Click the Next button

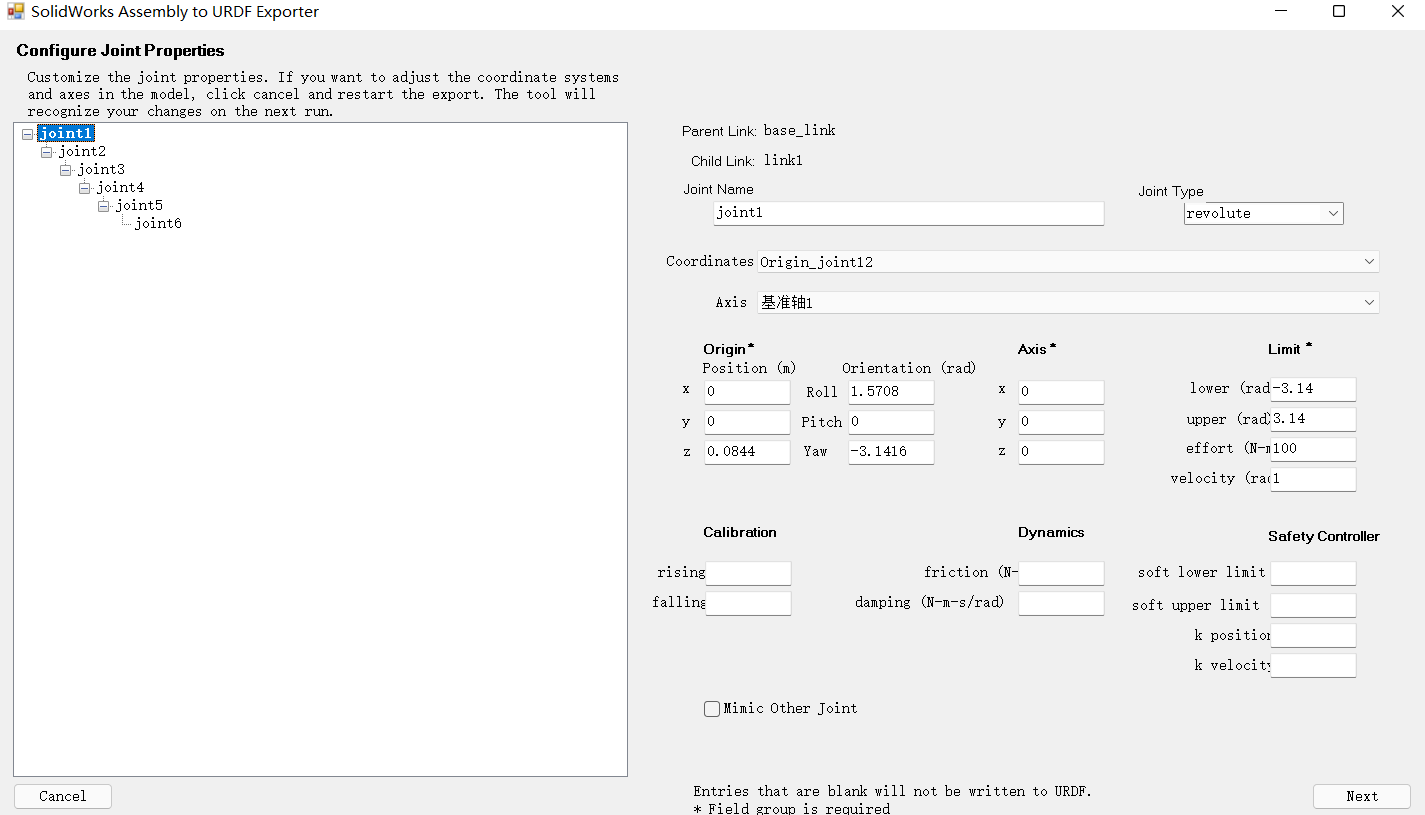[1362, 796]
